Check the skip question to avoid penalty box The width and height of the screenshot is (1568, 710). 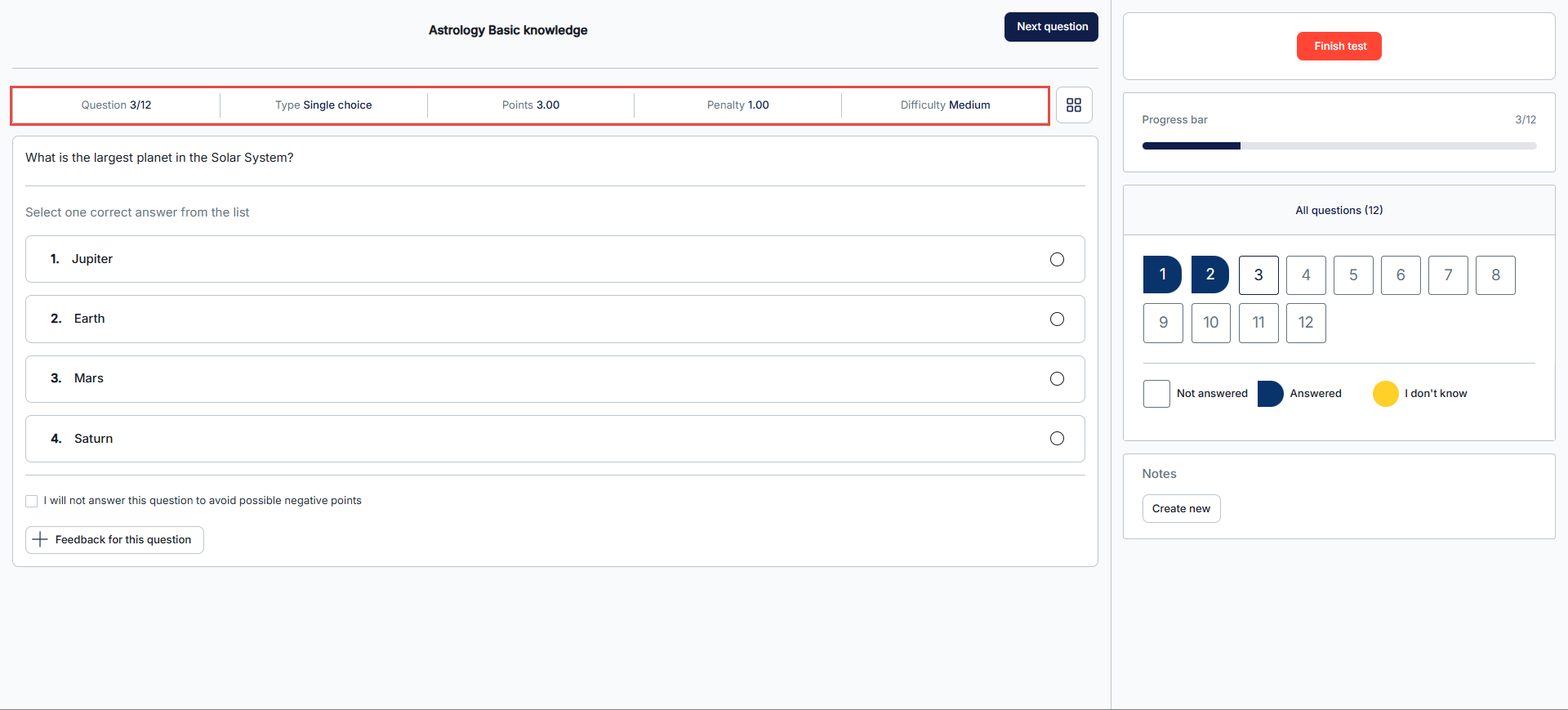click(32, 501)
